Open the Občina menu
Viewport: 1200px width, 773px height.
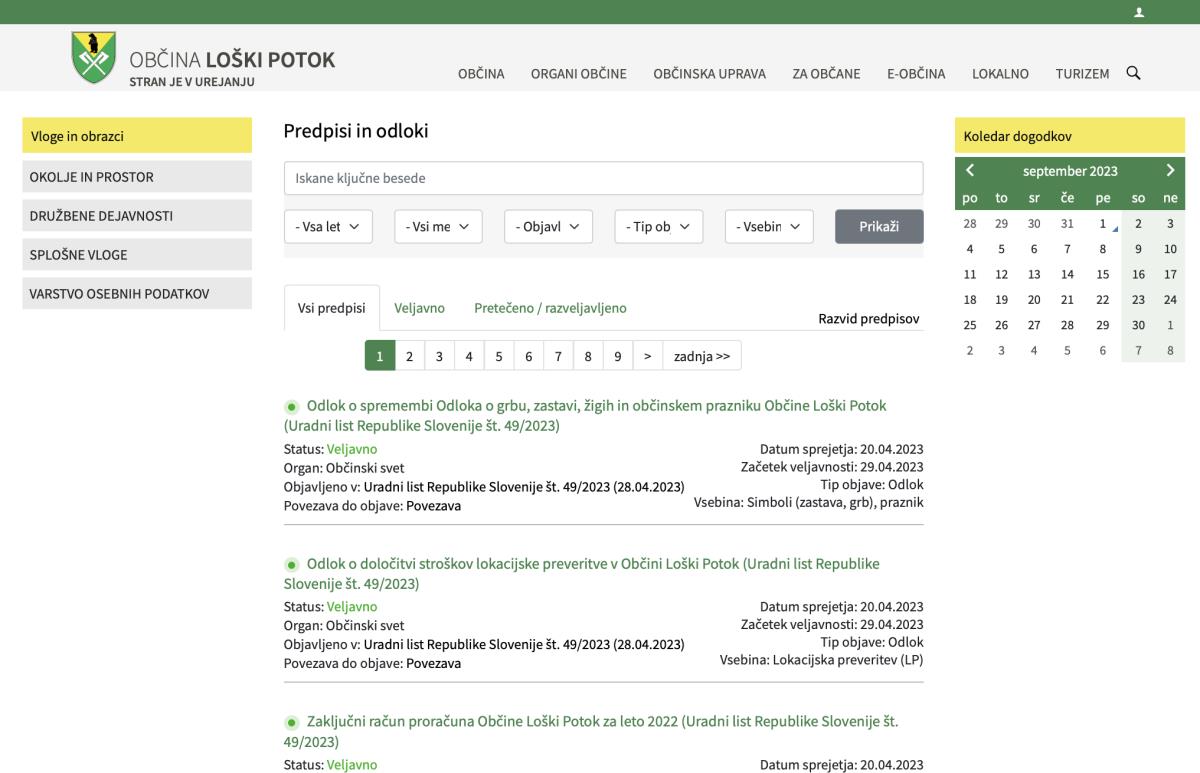pyautogui.click(x=481, y=73)
